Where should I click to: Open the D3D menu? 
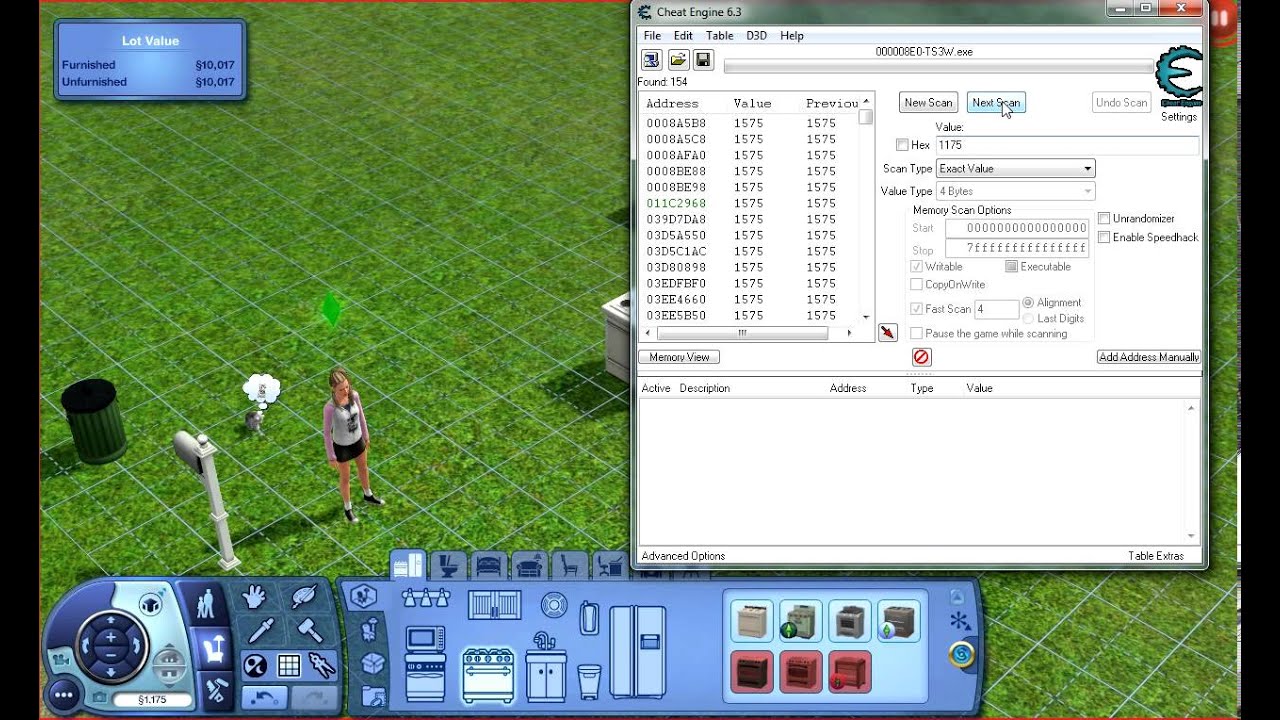[756, 36]
